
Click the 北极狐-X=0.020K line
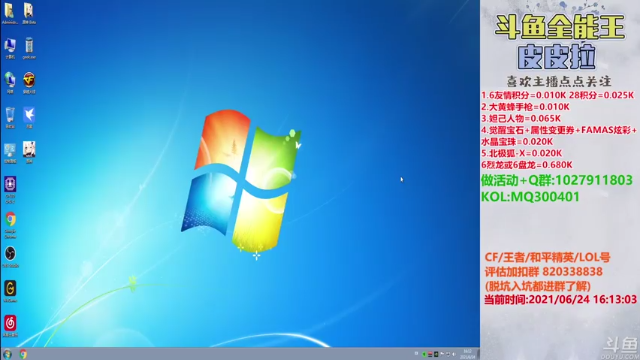tap(521, 153)
